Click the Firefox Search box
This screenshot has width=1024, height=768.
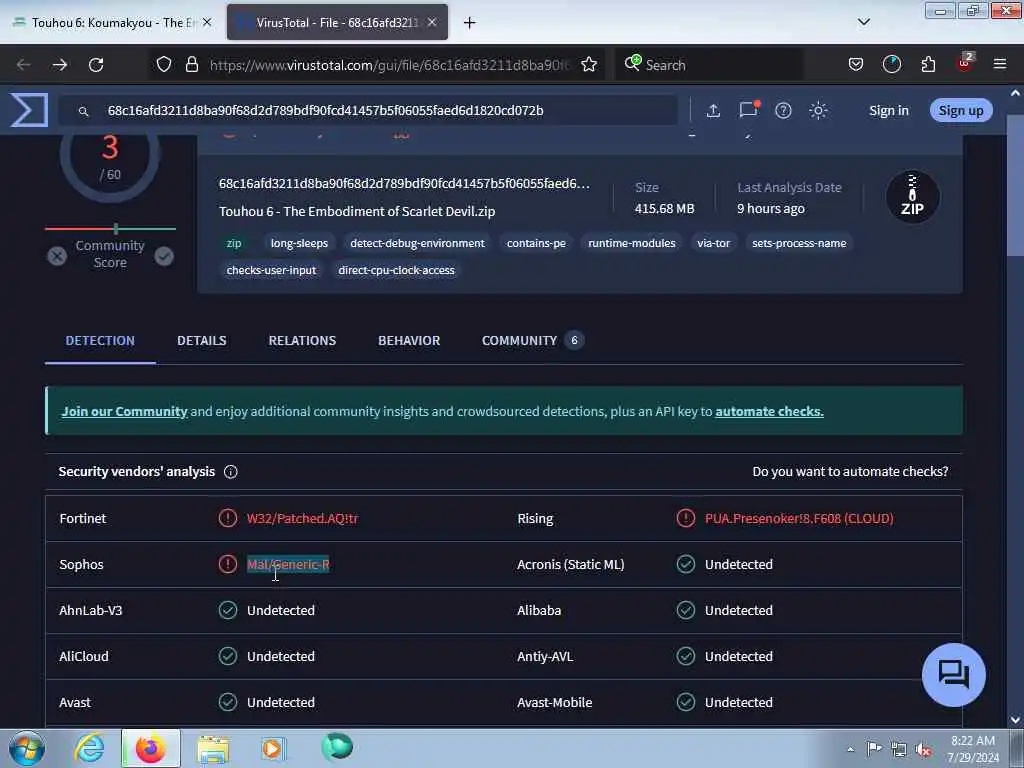709,65
